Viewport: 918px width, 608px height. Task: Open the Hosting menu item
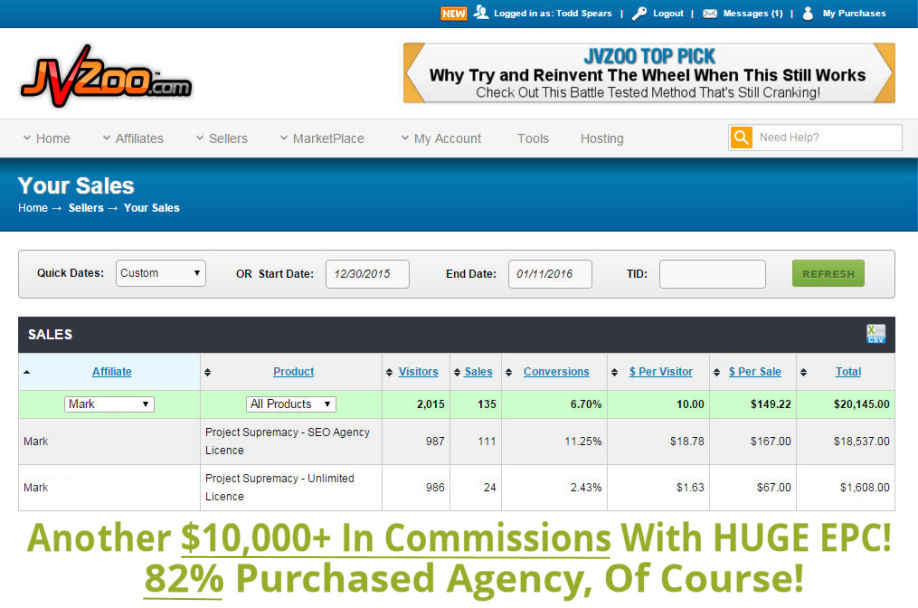click(x=602, y=139)
